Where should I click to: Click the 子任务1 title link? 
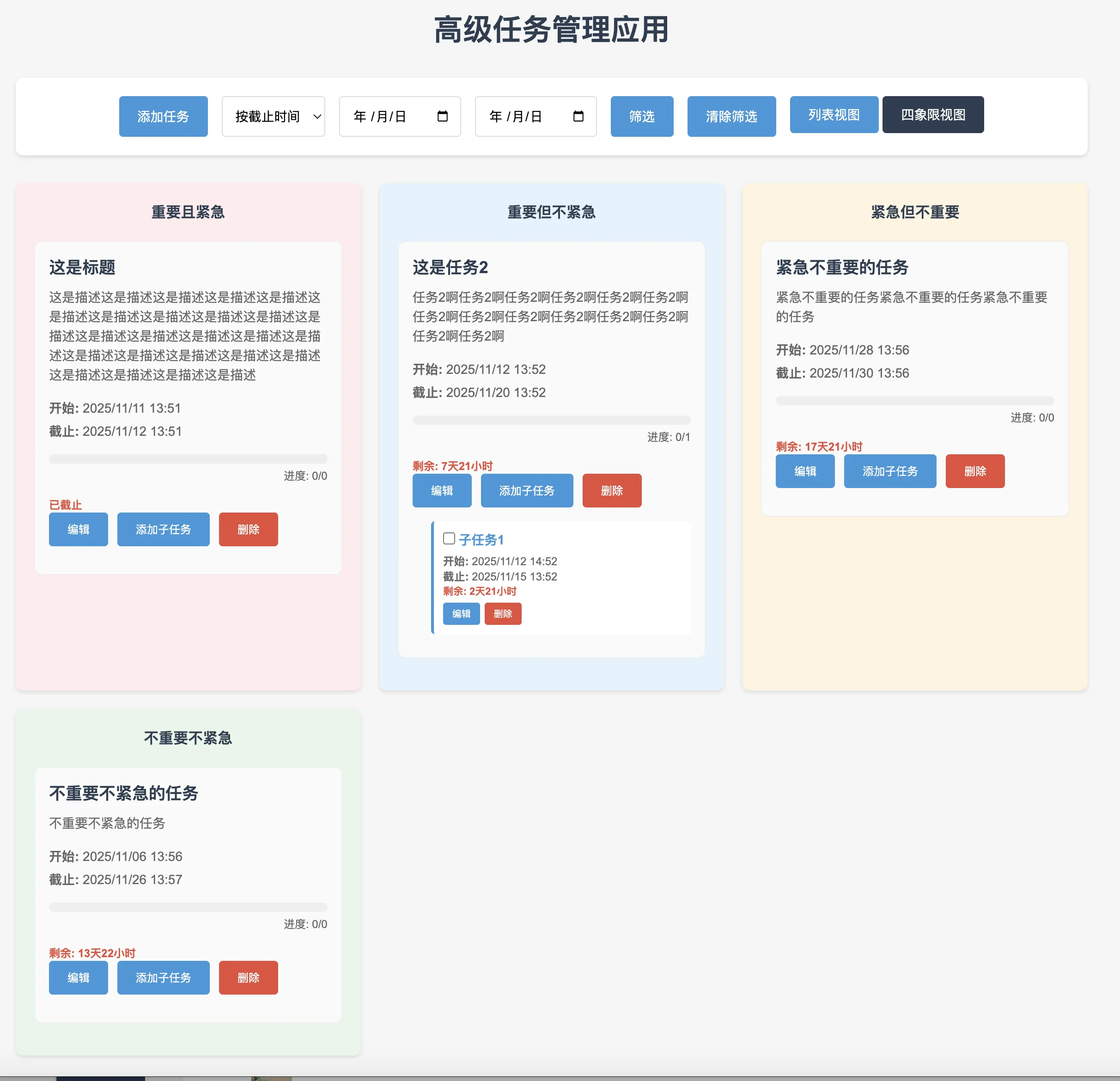click(481, 540)
